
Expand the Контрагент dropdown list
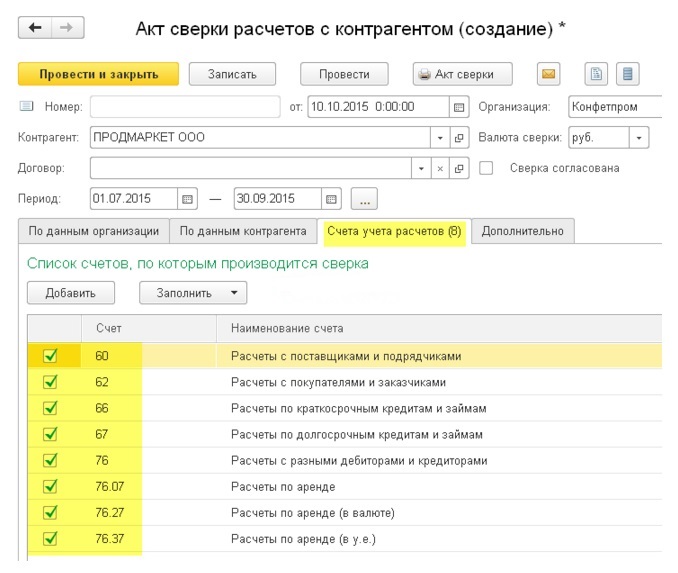[440, 138]
